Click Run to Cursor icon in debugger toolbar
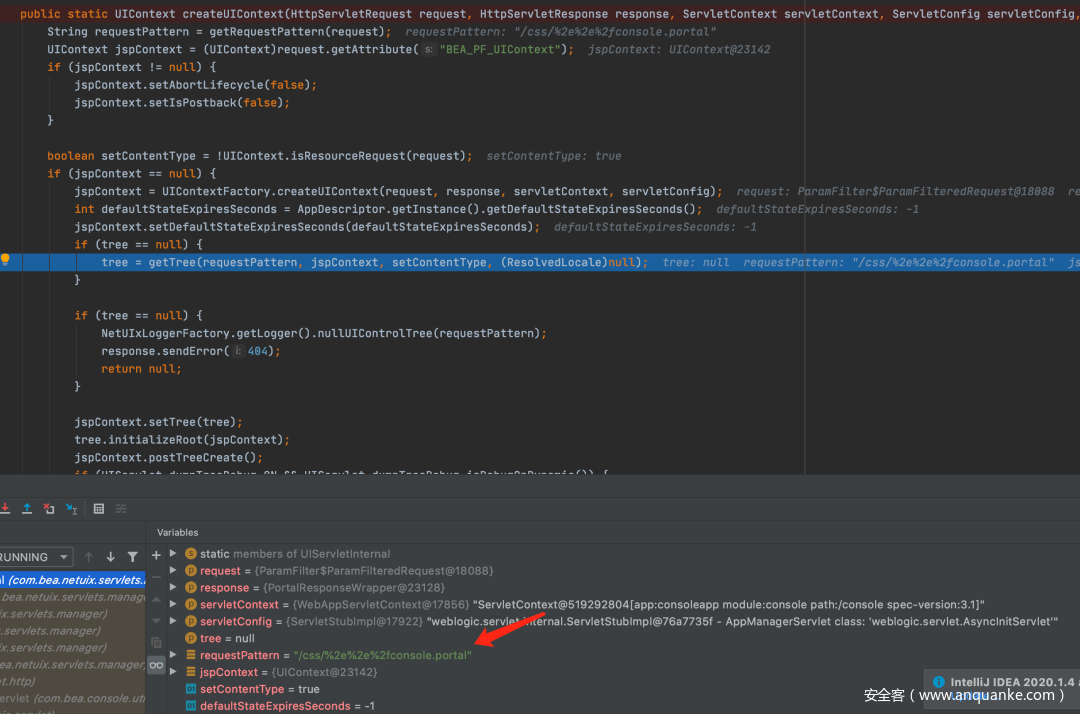This screenshot has width=1080, height=714. point(71,508)
